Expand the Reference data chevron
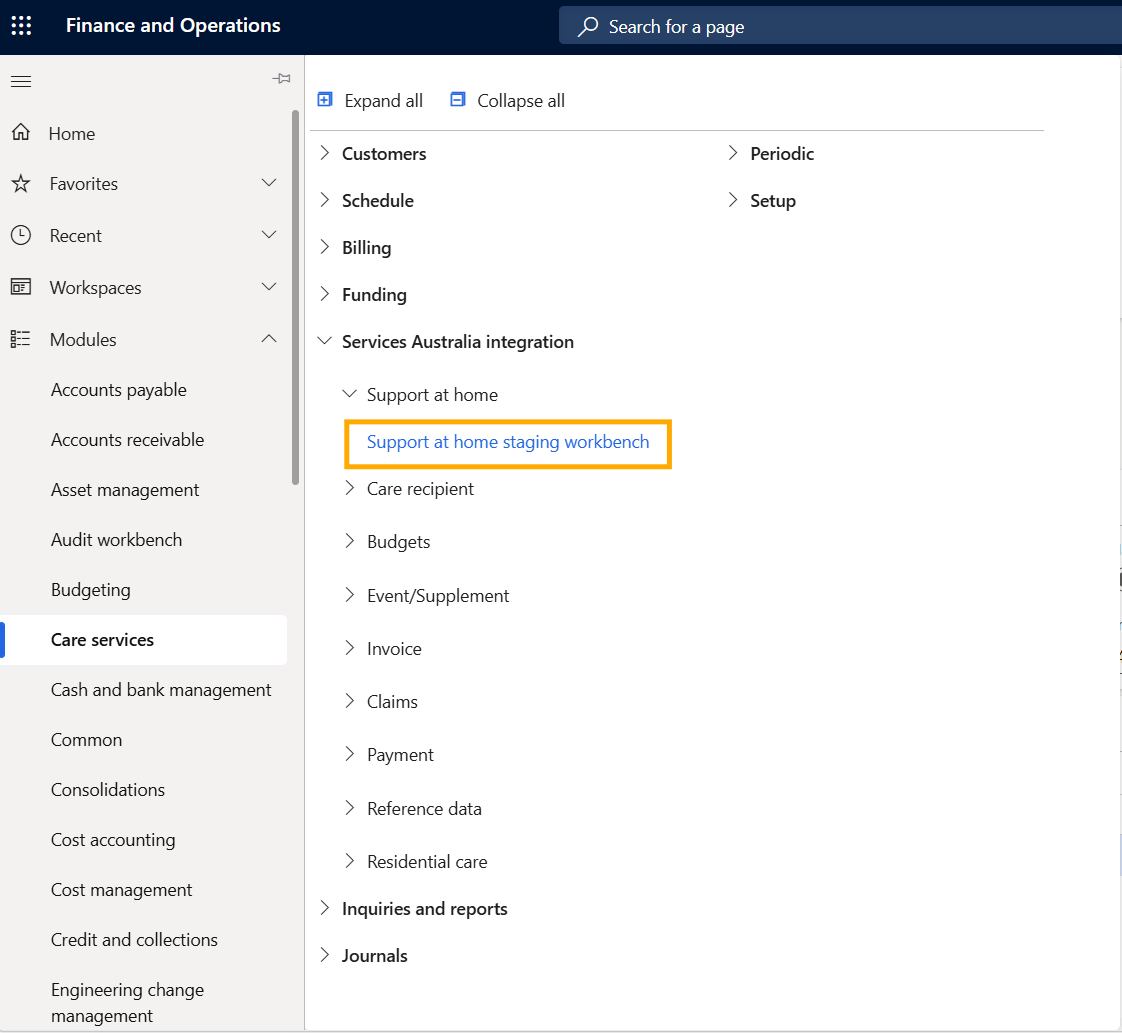The image size is (1122, 1033). pos(350,808)
